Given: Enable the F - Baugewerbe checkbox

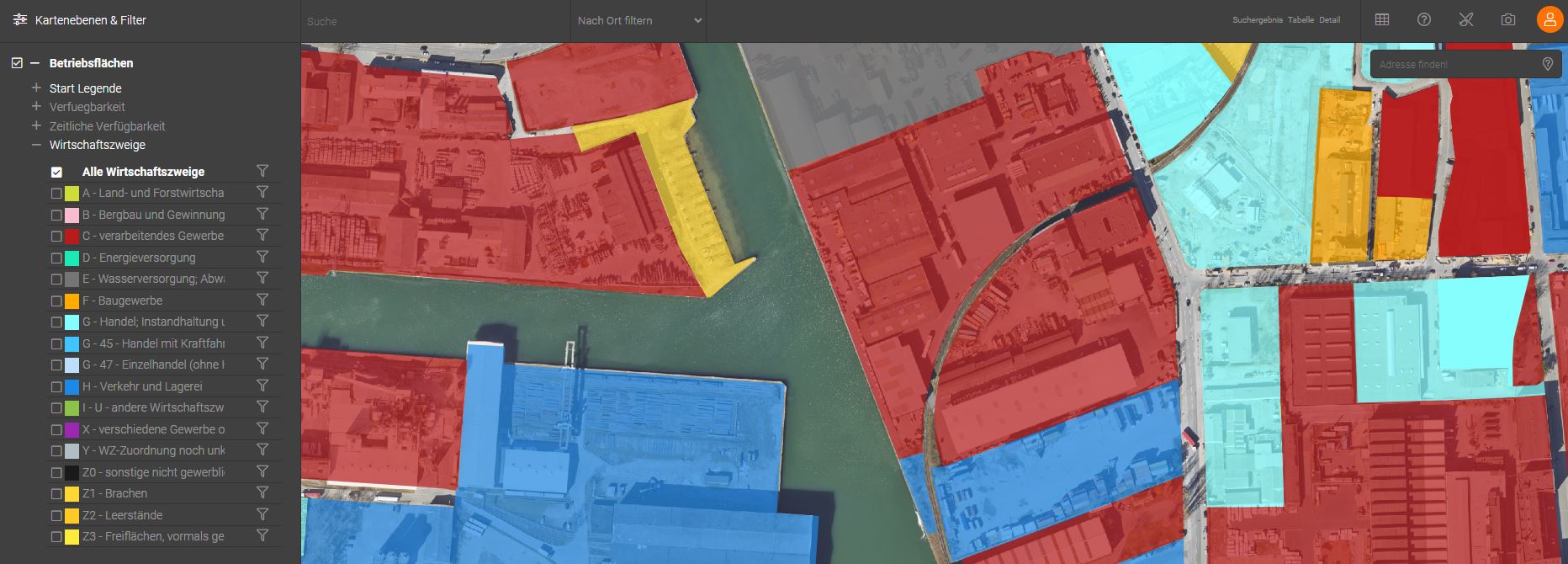Looking at the screenshot, I should coord(56,301).
